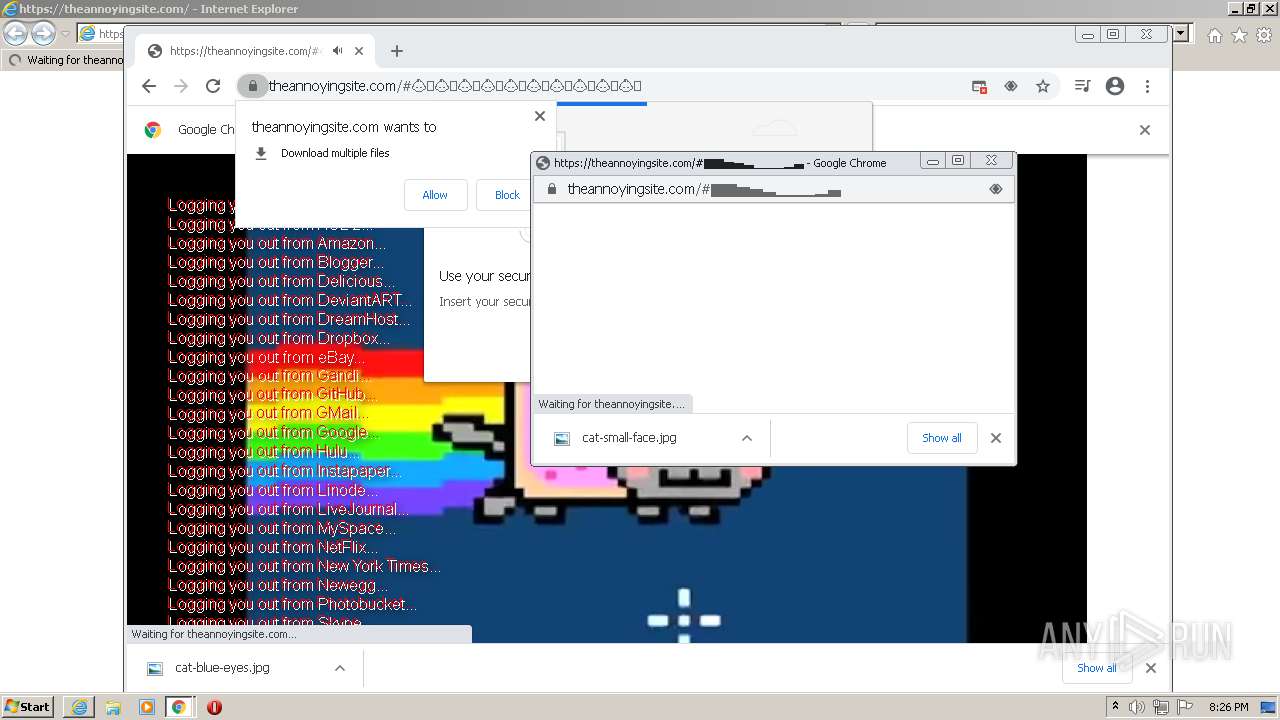Click the sensor icon in popup address bar
Viewport: 1280px width, 720px height.
(996, 189)
